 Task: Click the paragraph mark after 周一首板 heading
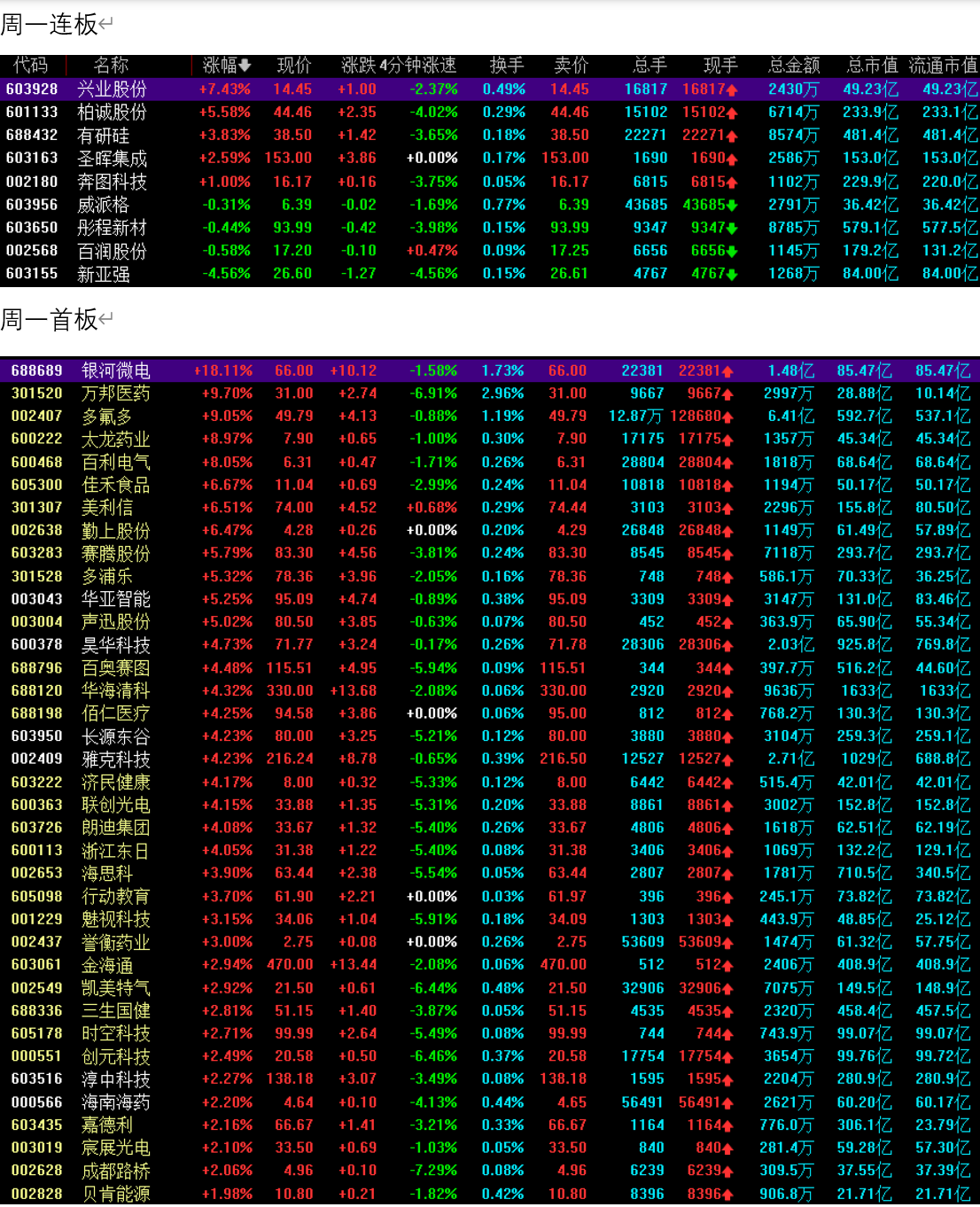click(106, 319)
